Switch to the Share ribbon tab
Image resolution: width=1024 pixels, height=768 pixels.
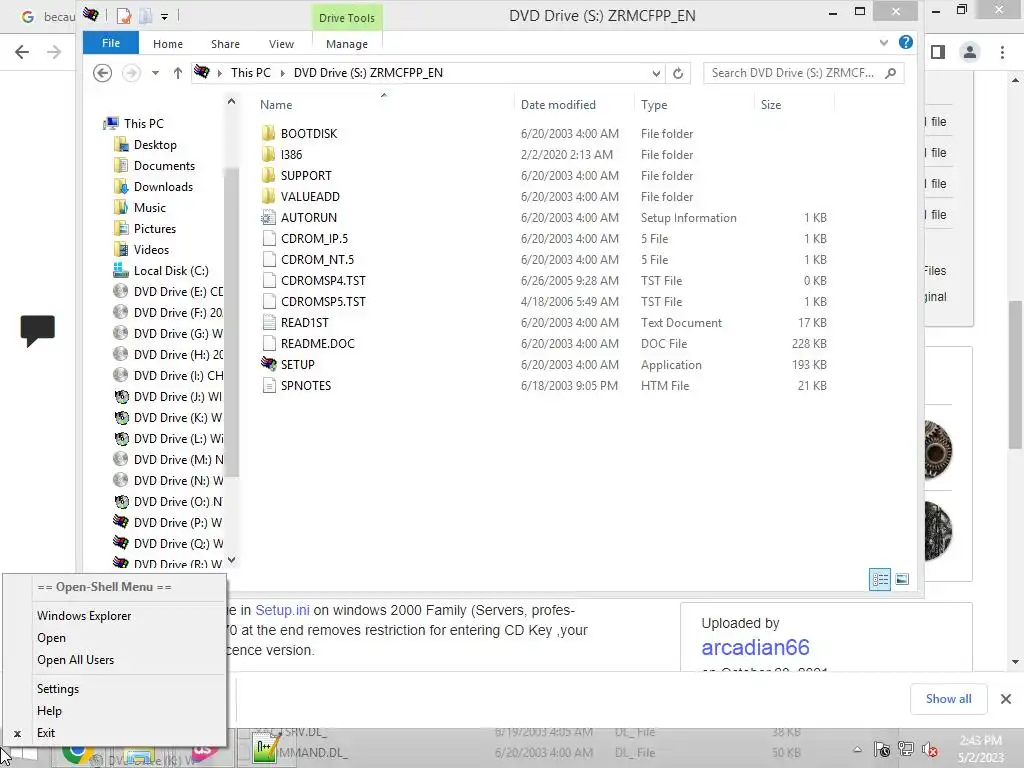pyautogui.click(x=225, y=44)
